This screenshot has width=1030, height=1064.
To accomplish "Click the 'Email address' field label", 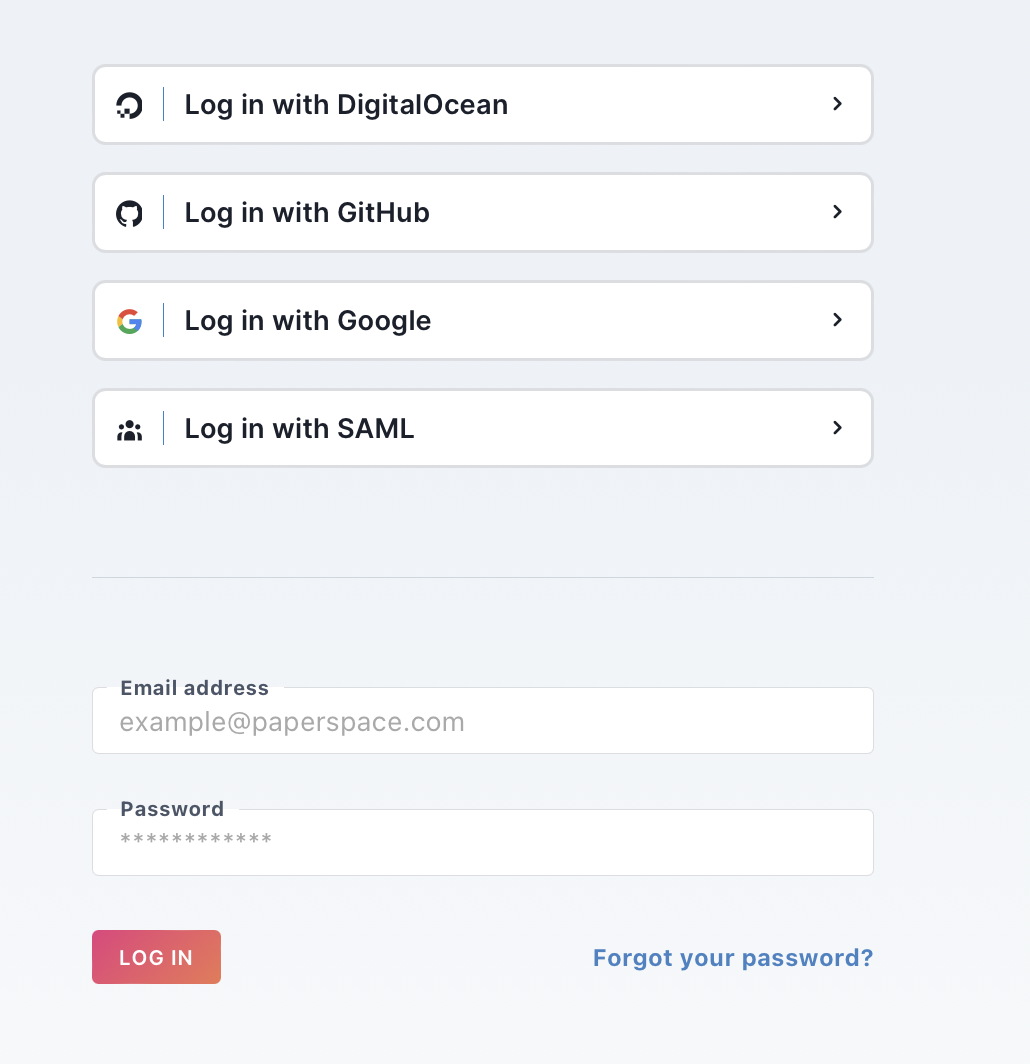I will 194,688.
